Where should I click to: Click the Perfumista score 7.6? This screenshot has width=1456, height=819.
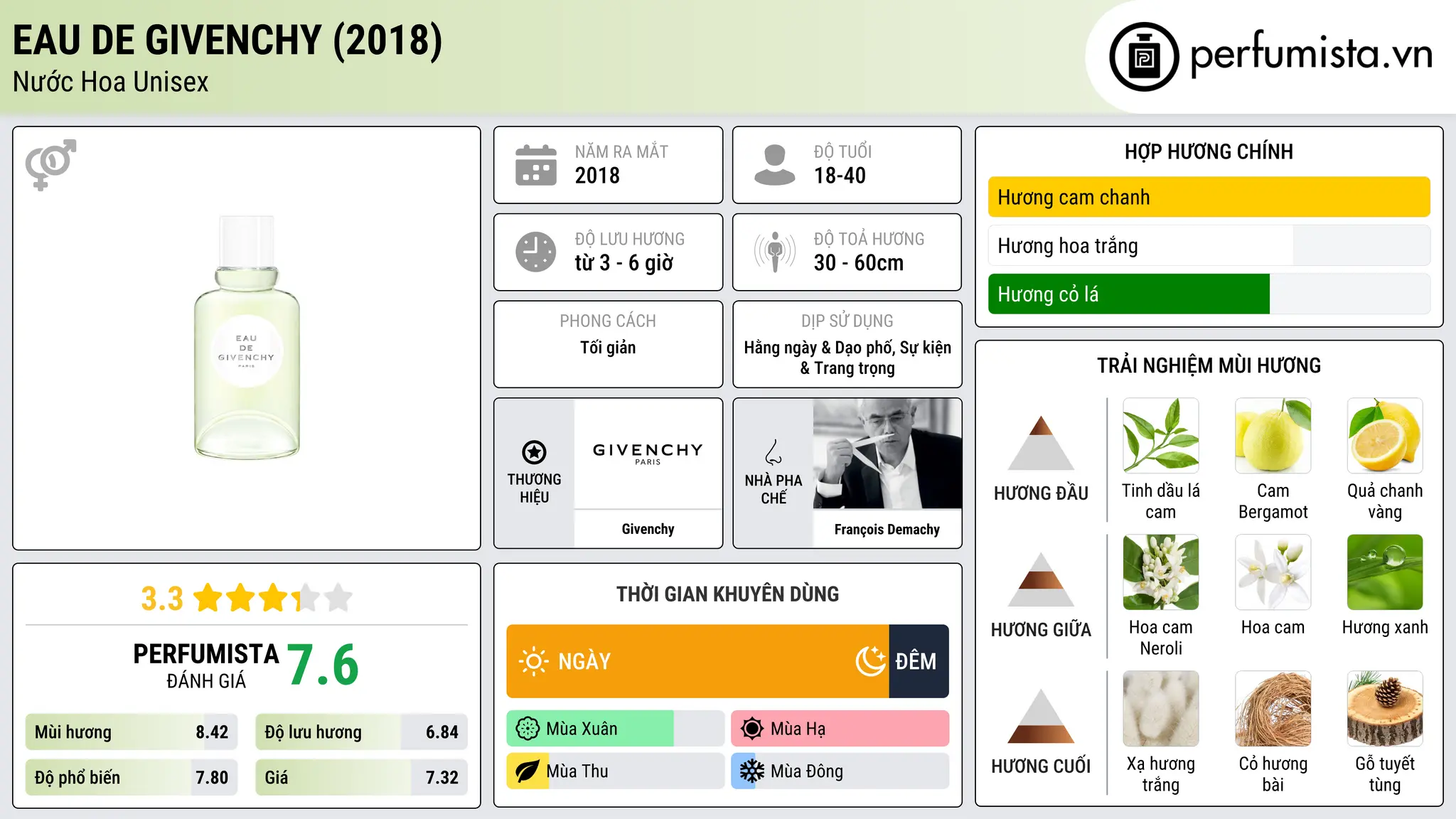coord(323,665)
